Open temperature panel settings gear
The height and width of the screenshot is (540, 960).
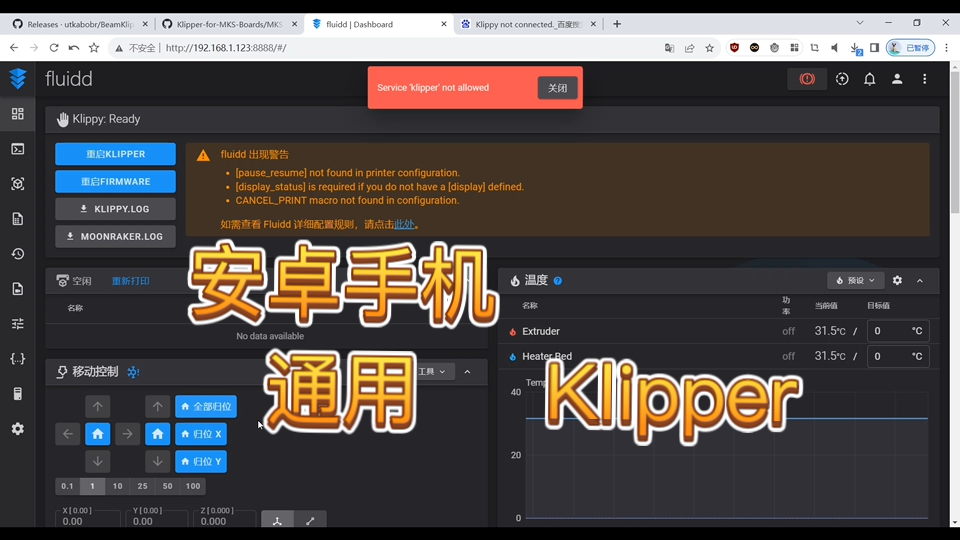point(897,280)
